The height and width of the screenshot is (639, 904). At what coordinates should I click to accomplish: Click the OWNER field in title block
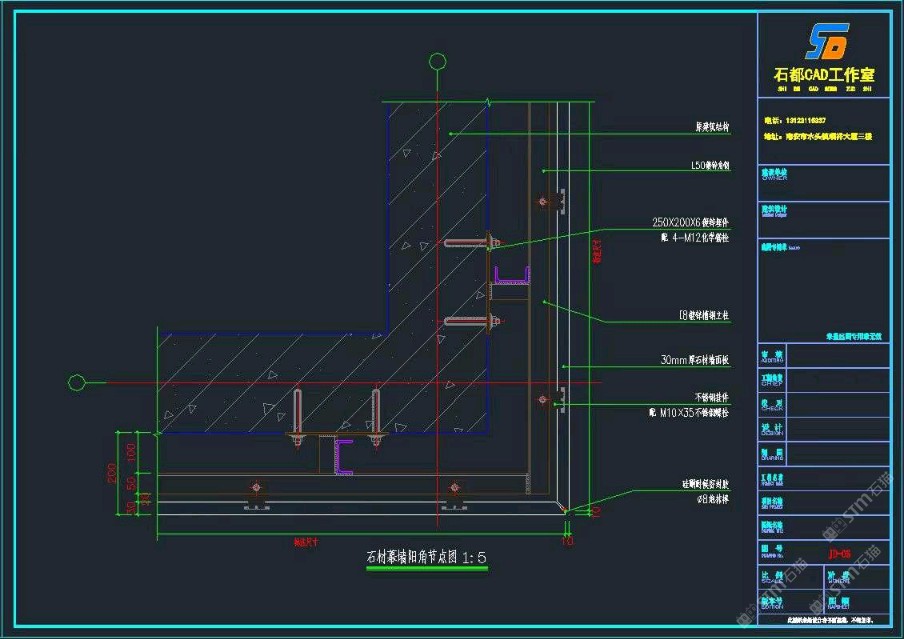click(777, 177)
